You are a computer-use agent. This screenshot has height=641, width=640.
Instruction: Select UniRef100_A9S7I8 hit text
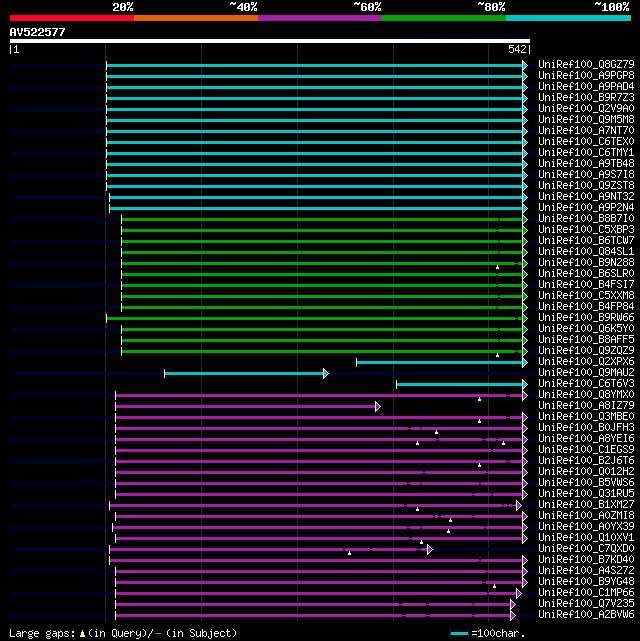pos(586,175)
